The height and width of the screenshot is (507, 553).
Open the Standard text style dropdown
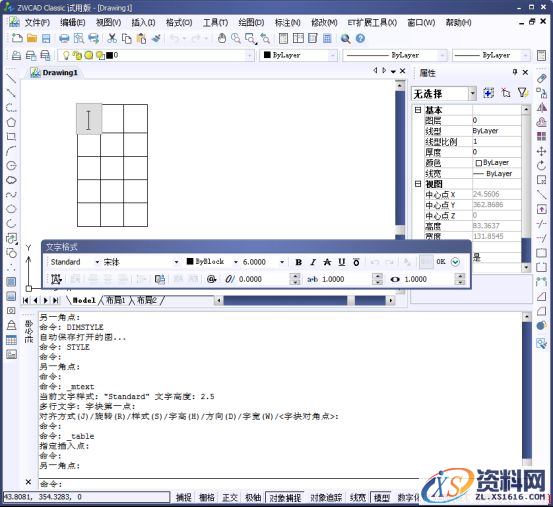point(97,262)
